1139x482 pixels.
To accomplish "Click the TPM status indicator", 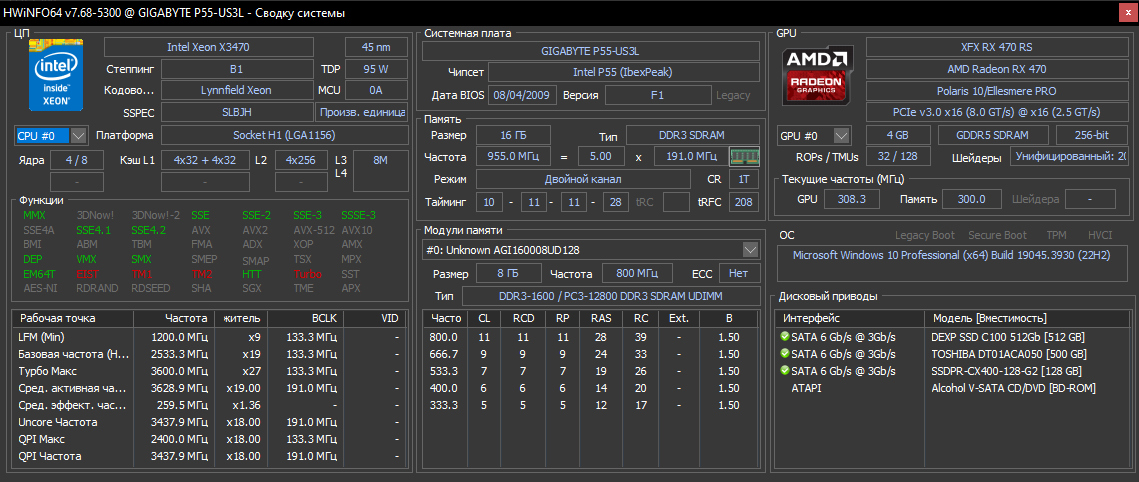I will (1058, 235).
